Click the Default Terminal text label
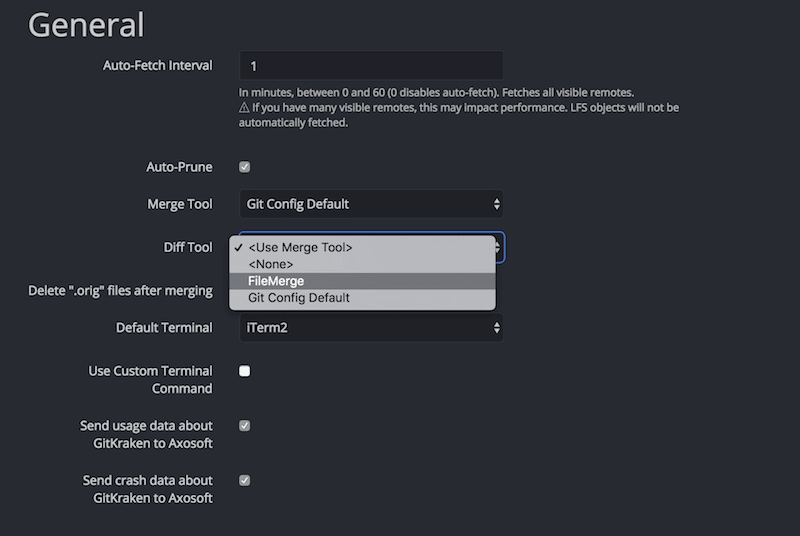The image size is (800, 536). coord(164,327)
